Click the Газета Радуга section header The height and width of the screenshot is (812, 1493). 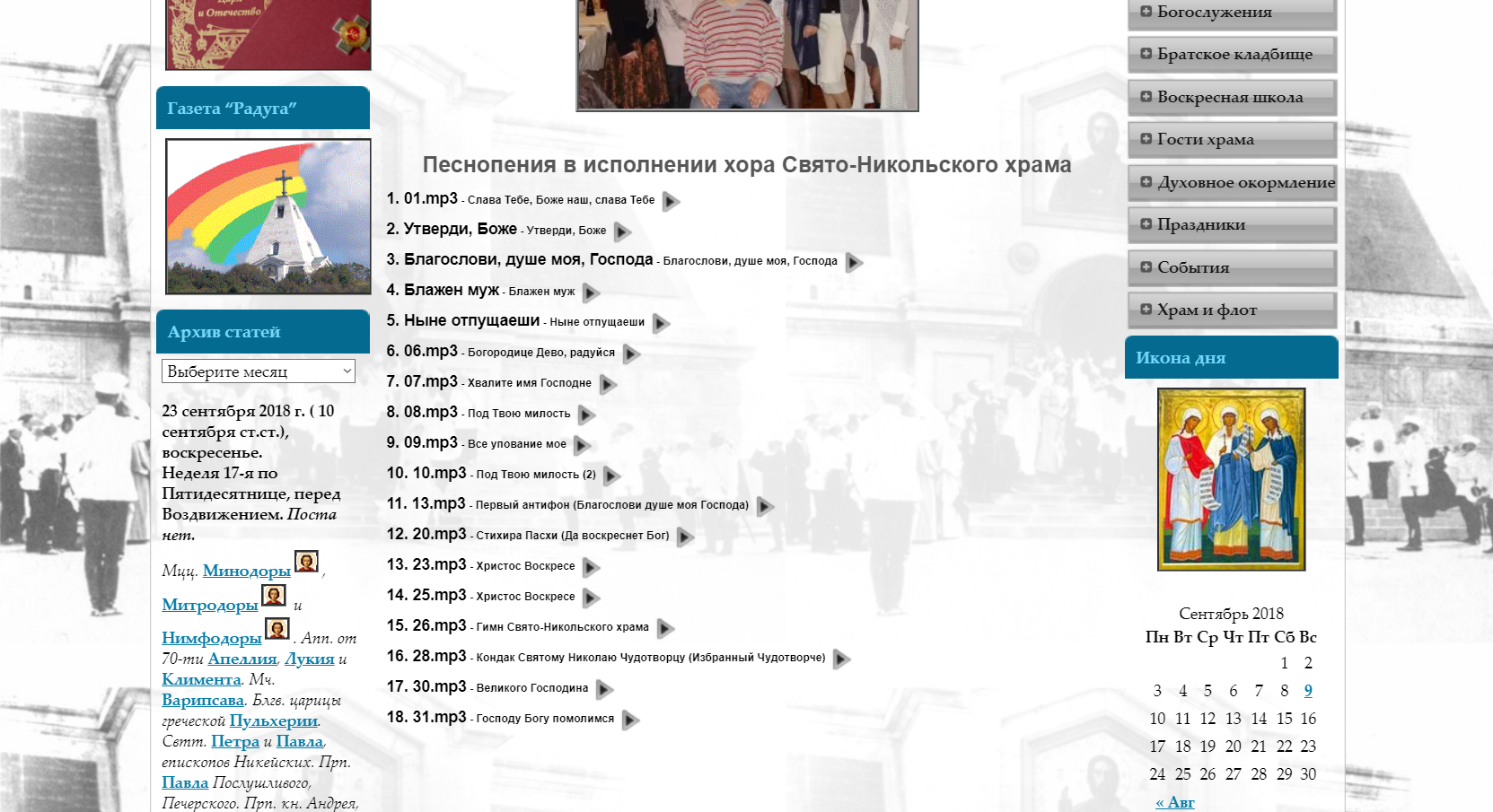pos(263,108)
